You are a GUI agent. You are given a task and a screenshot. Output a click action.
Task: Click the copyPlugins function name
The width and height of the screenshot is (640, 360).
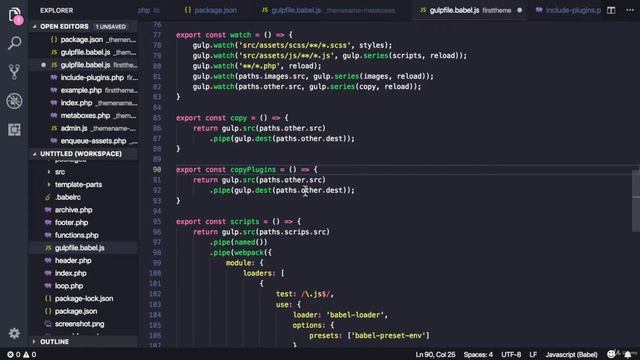tap(253, 169)
